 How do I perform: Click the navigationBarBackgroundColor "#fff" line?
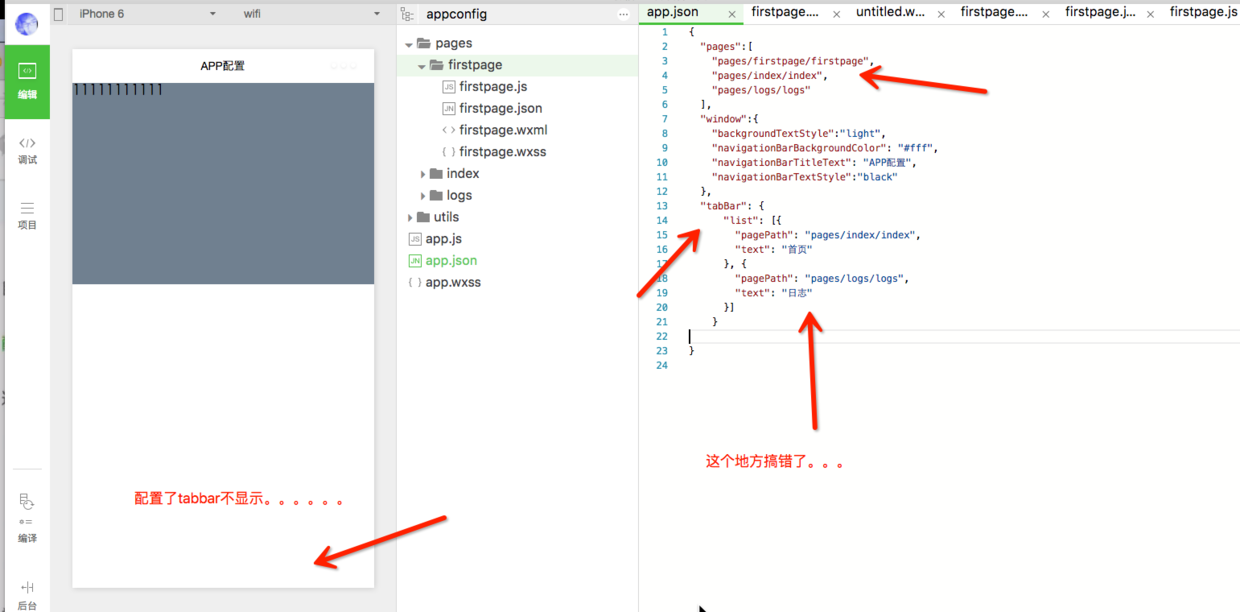click(826, 148)
